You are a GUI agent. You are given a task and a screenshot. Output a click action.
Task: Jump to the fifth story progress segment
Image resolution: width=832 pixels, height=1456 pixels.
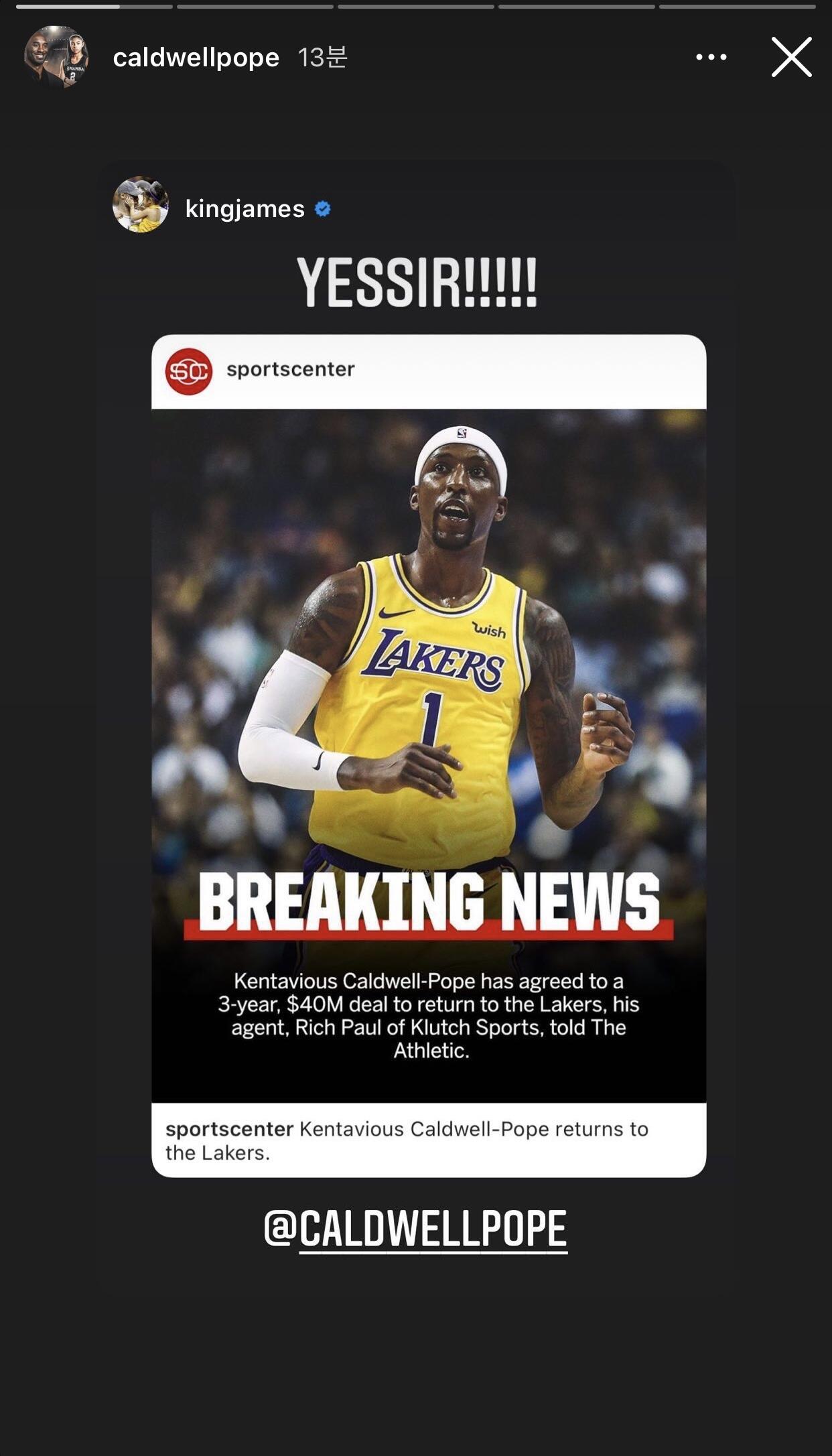coord(737,7)
